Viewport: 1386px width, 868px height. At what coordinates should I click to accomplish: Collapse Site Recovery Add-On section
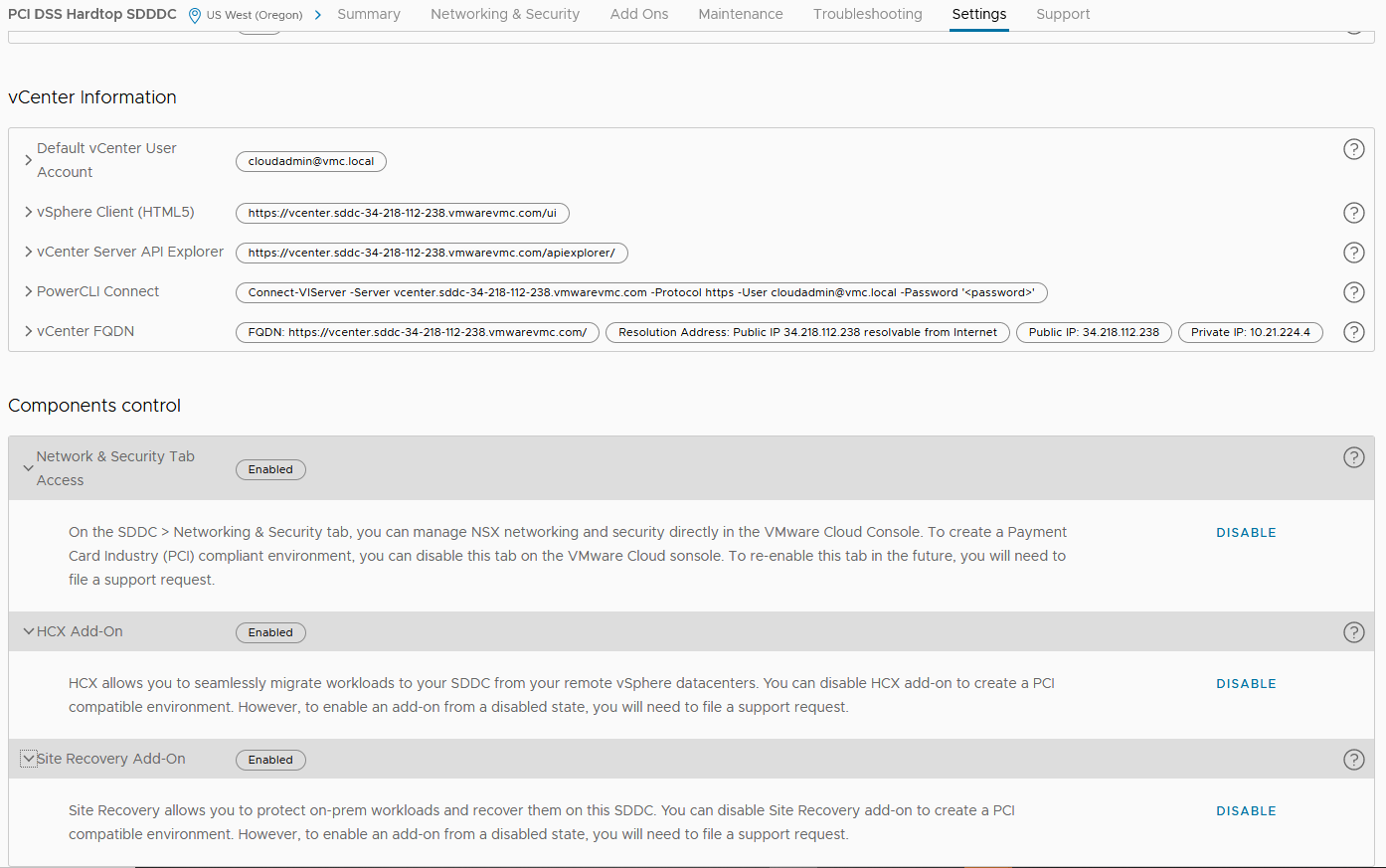click(x=29, y=759)
